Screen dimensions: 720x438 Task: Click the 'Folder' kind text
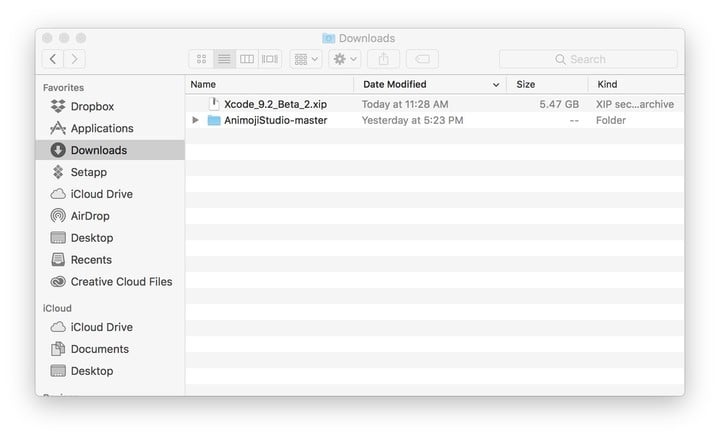pos(611,120)
